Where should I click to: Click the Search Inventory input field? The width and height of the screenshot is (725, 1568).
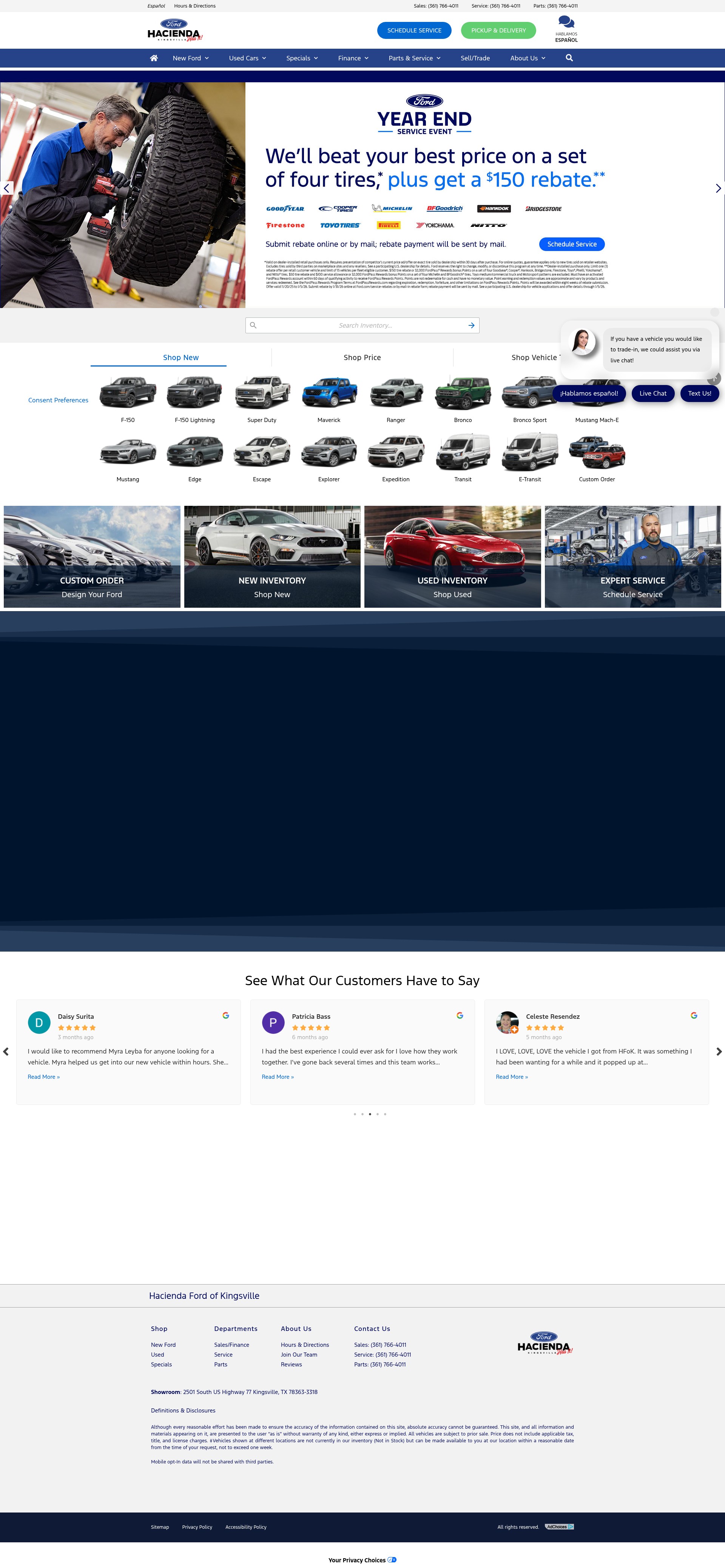coord(362,326)
